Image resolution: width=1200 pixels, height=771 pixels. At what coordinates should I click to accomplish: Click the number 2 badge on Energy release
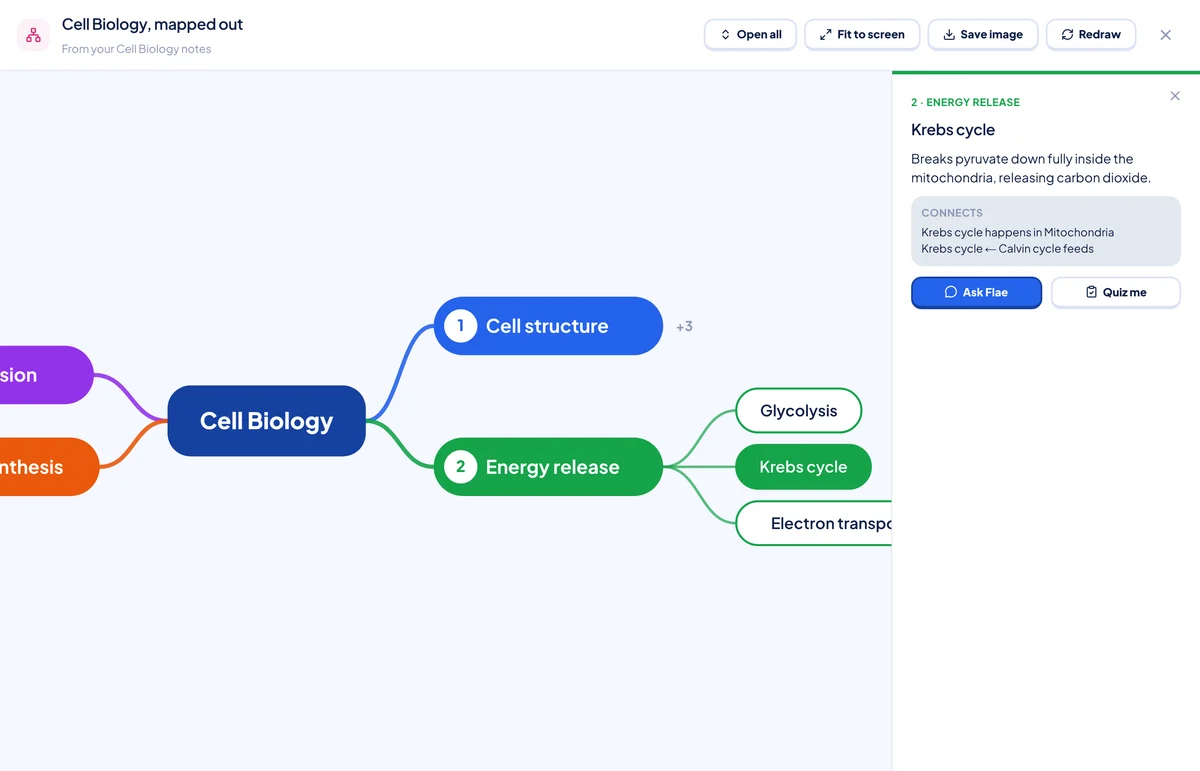coord(460,467)
